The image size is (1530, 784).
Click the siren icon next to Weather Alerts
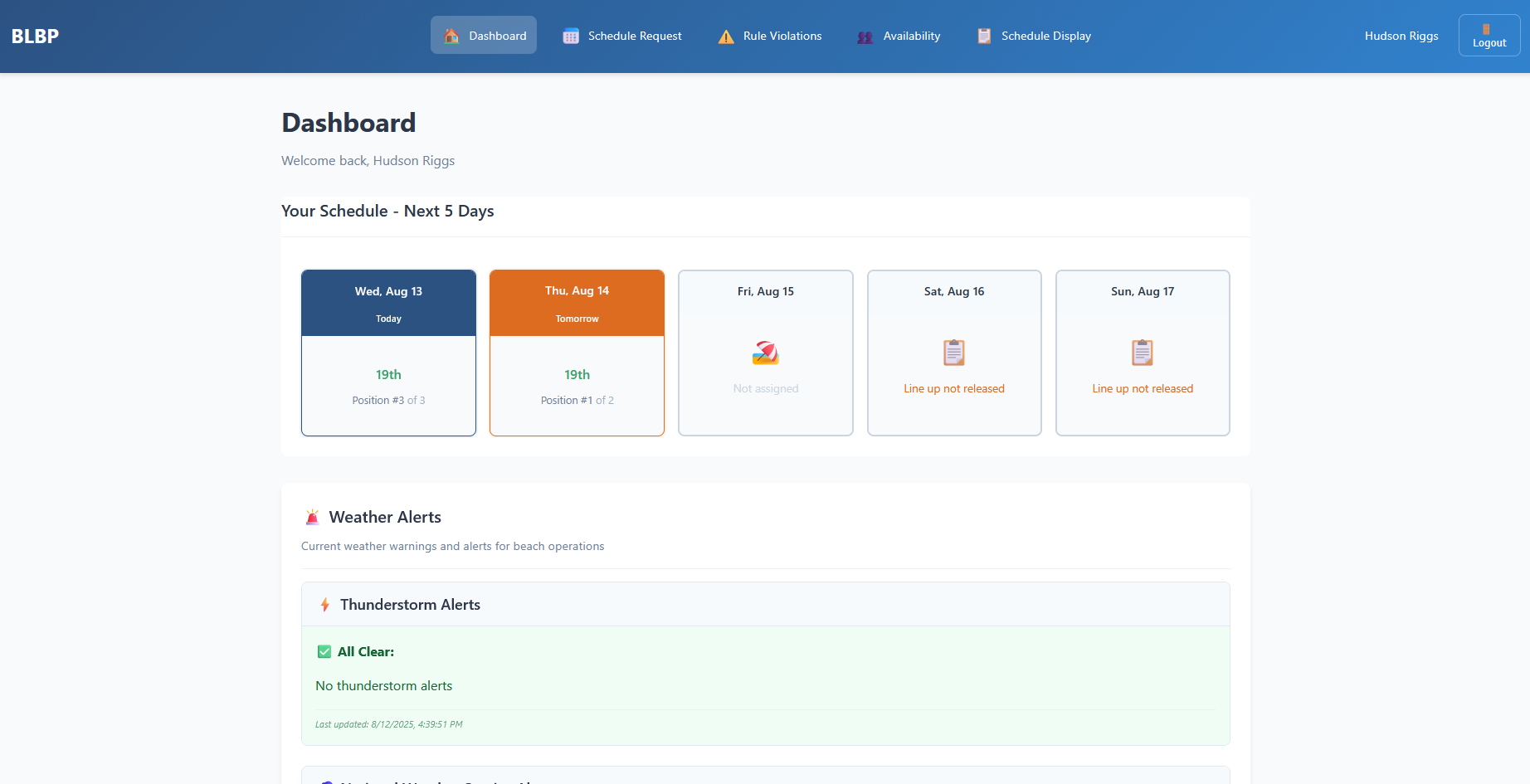[x=312, y=516]
